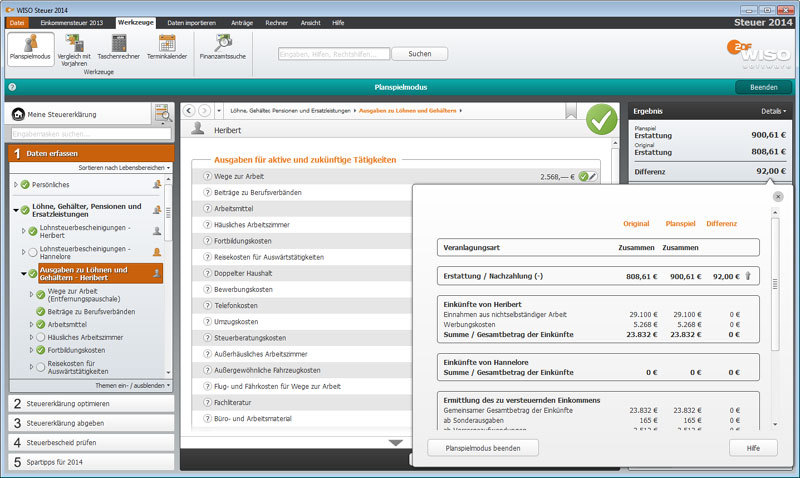This screenshot has width=800, height=478.
Task: Click the large green checkmark icon
Action: (x=602, y=119)
